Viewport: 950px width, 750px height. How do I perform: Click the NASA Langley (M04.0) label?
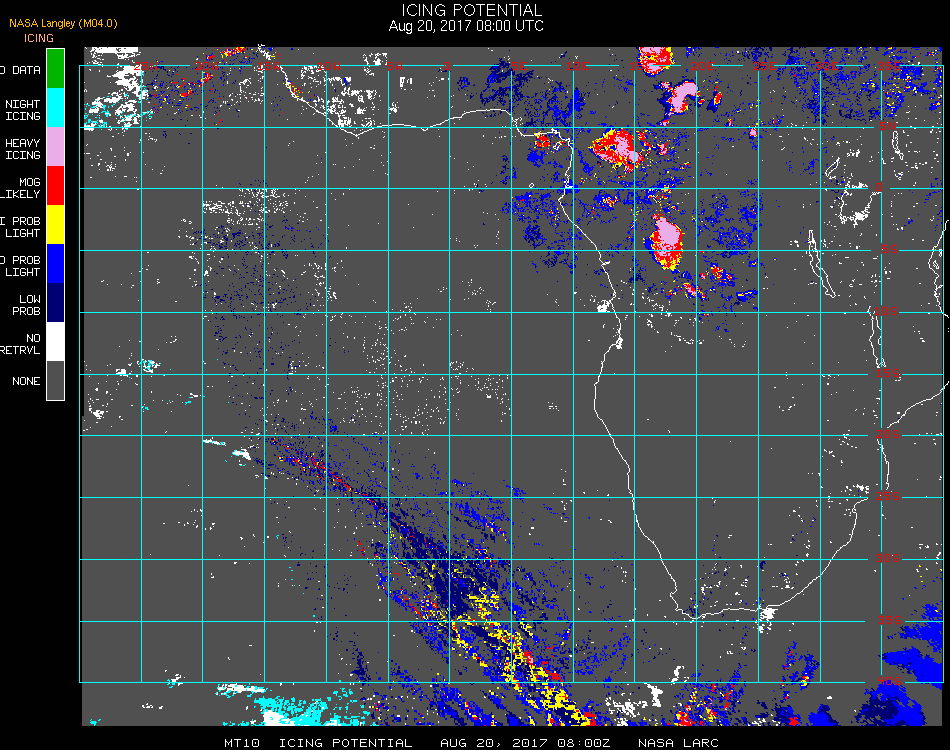(63, 23)
